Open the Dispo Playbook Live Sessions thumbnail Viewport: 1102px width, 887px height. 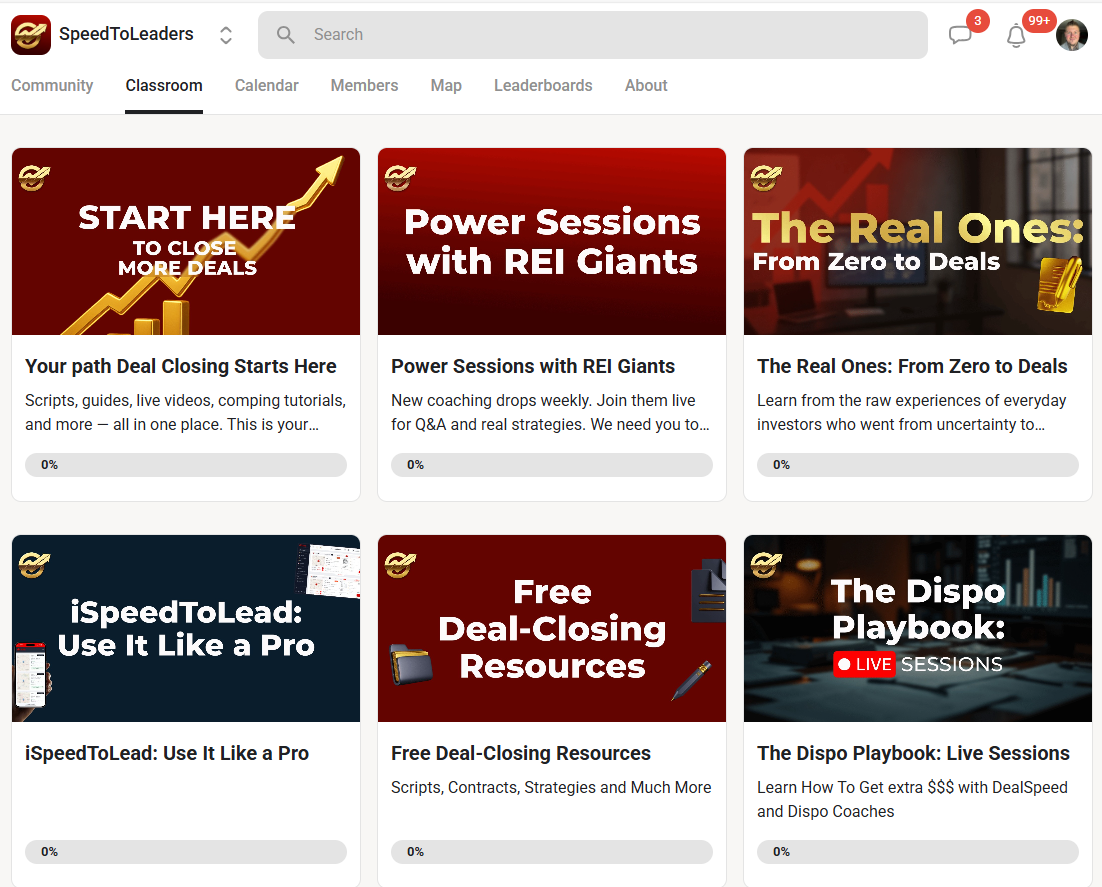[x=917, y=628]
